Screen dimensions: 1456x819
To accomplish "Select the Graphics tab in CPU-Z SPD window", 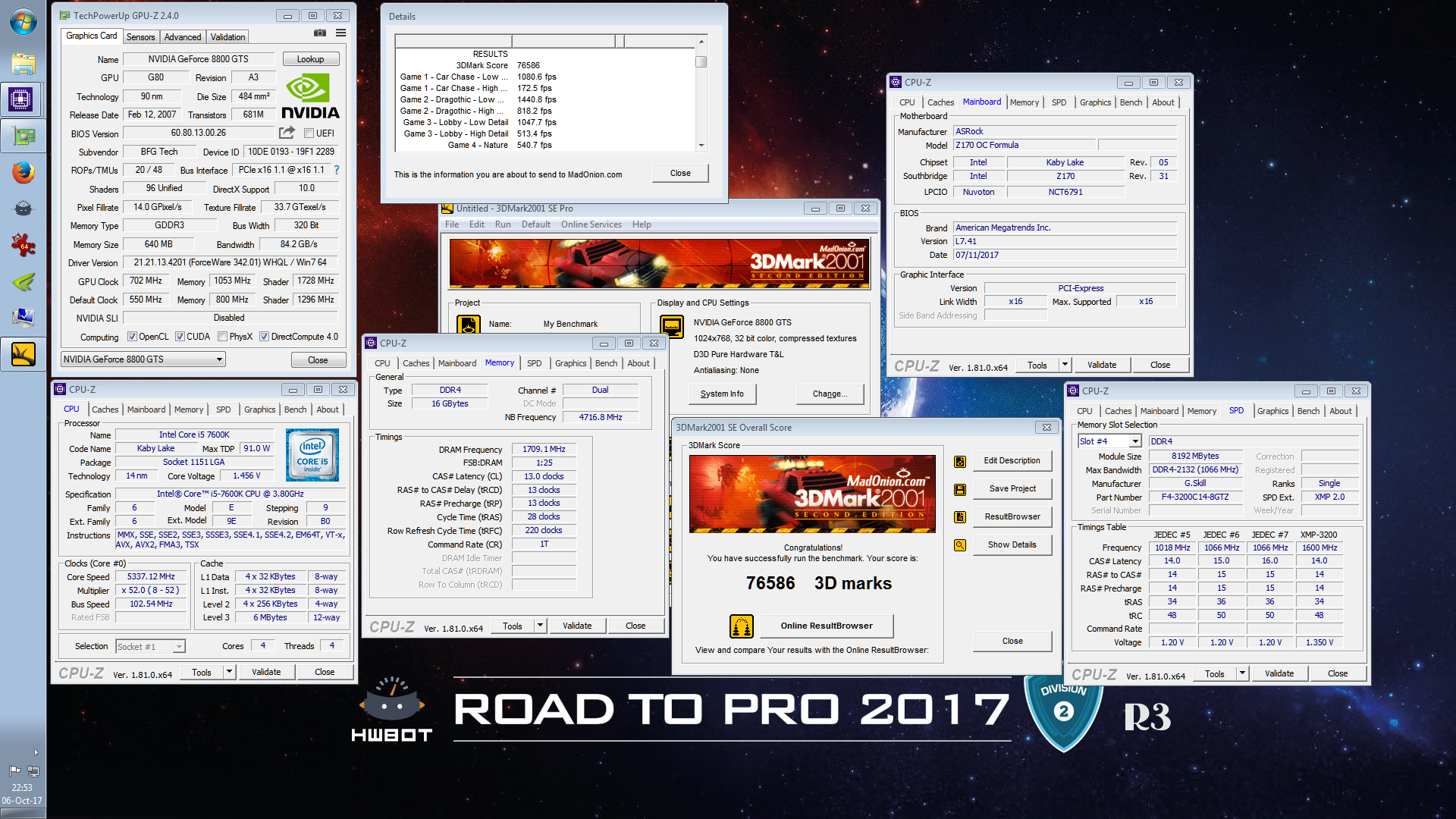I will [x=1272, y=411].
